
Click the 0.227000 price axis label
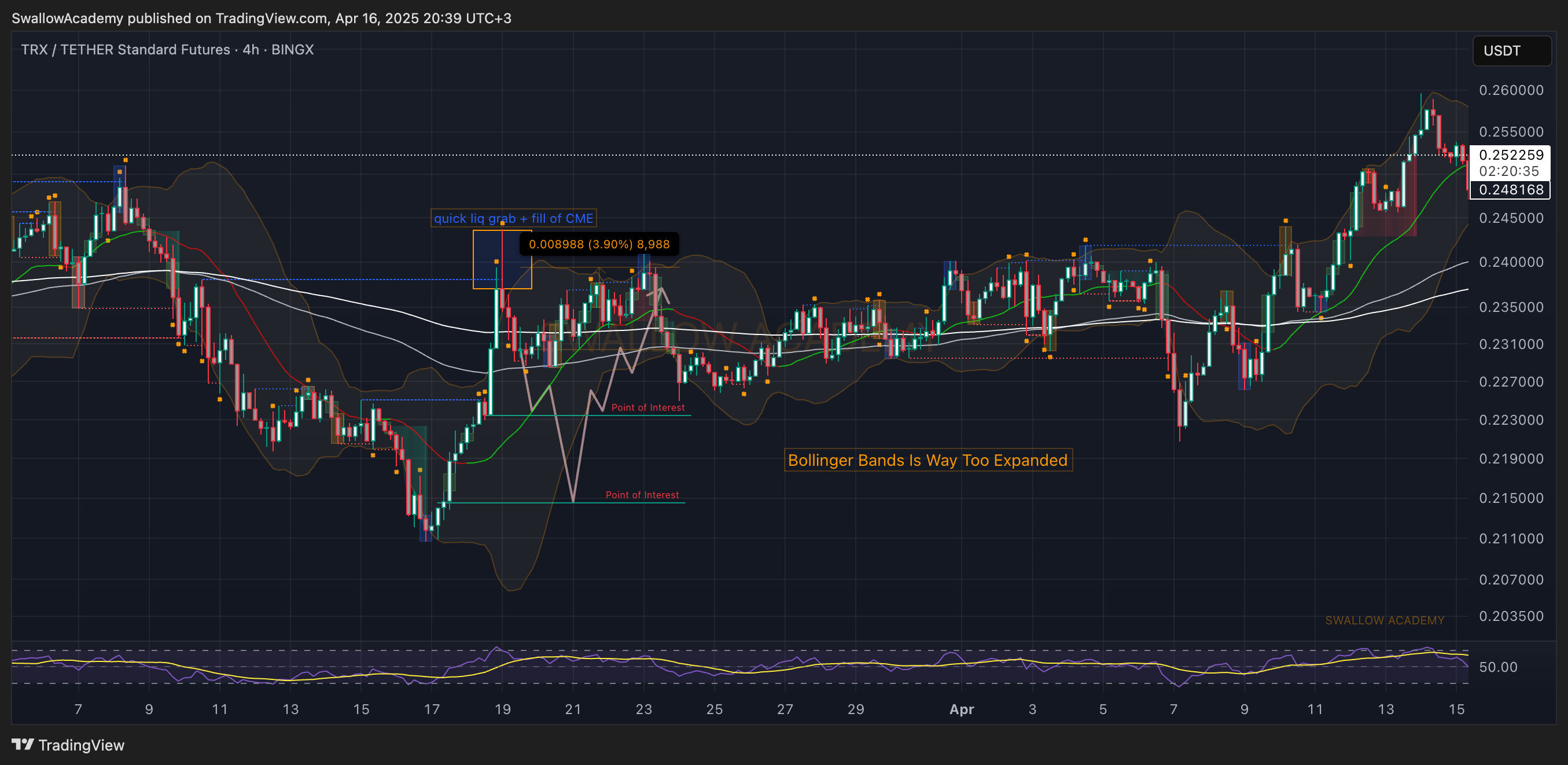1511,381
